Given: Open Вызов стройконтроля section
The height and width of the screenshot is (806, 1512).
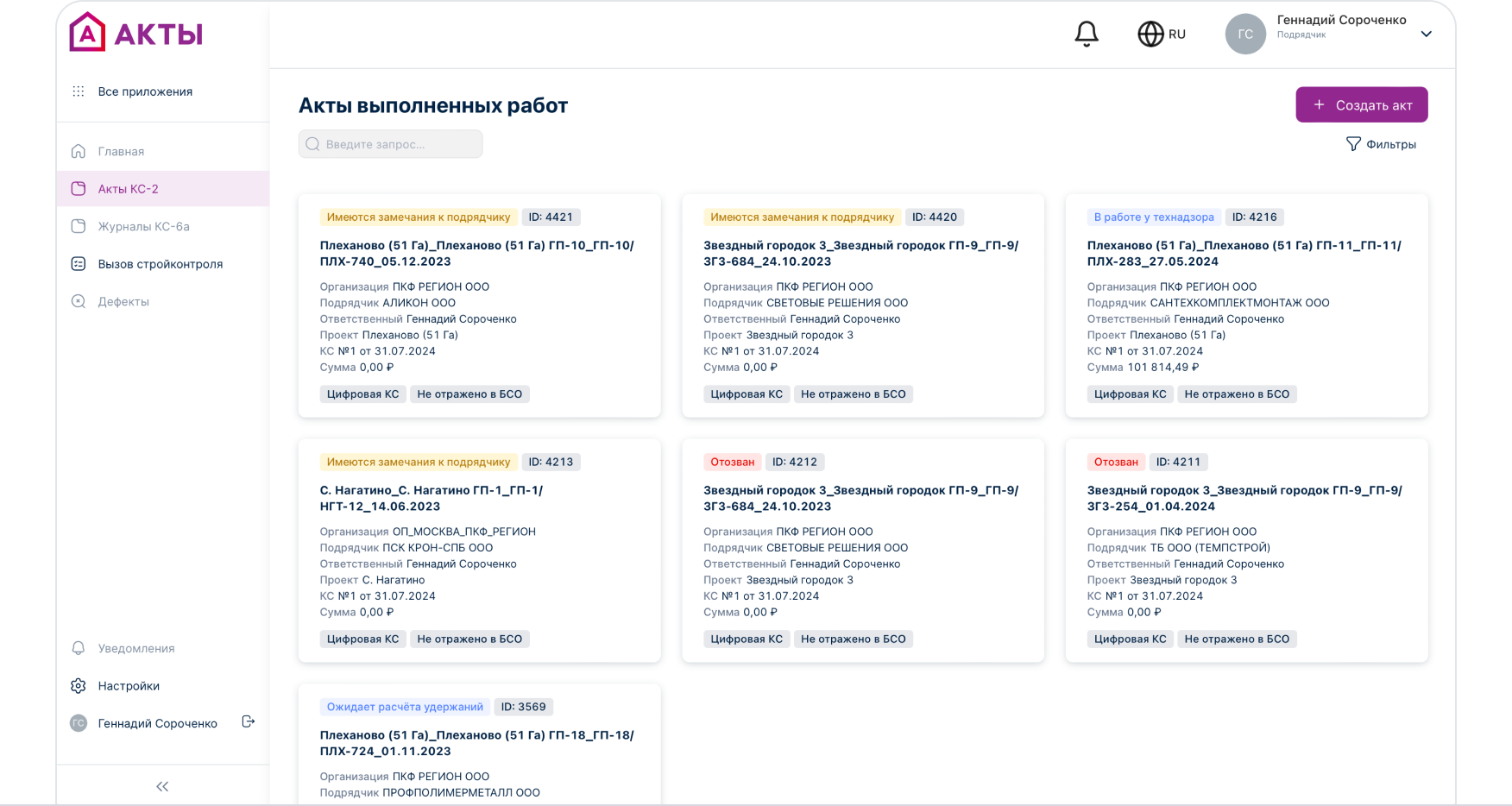Looking at the screenshot, I should 160,264.
